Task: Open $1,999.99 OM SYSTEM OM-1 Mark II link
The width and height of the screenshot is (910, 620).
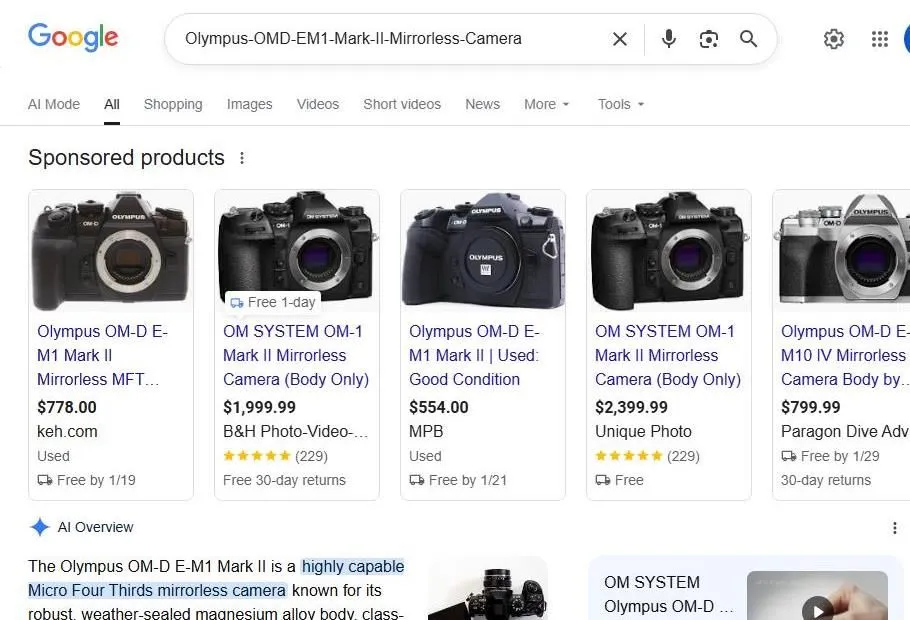Action: click(296, 355)
